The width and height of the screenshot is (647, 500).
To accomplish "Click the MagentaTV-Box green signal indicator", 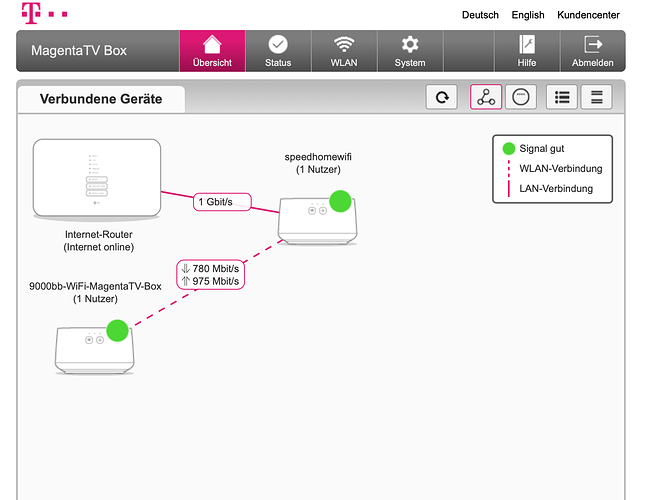I will pyautogui.click(x=118, y=330).
